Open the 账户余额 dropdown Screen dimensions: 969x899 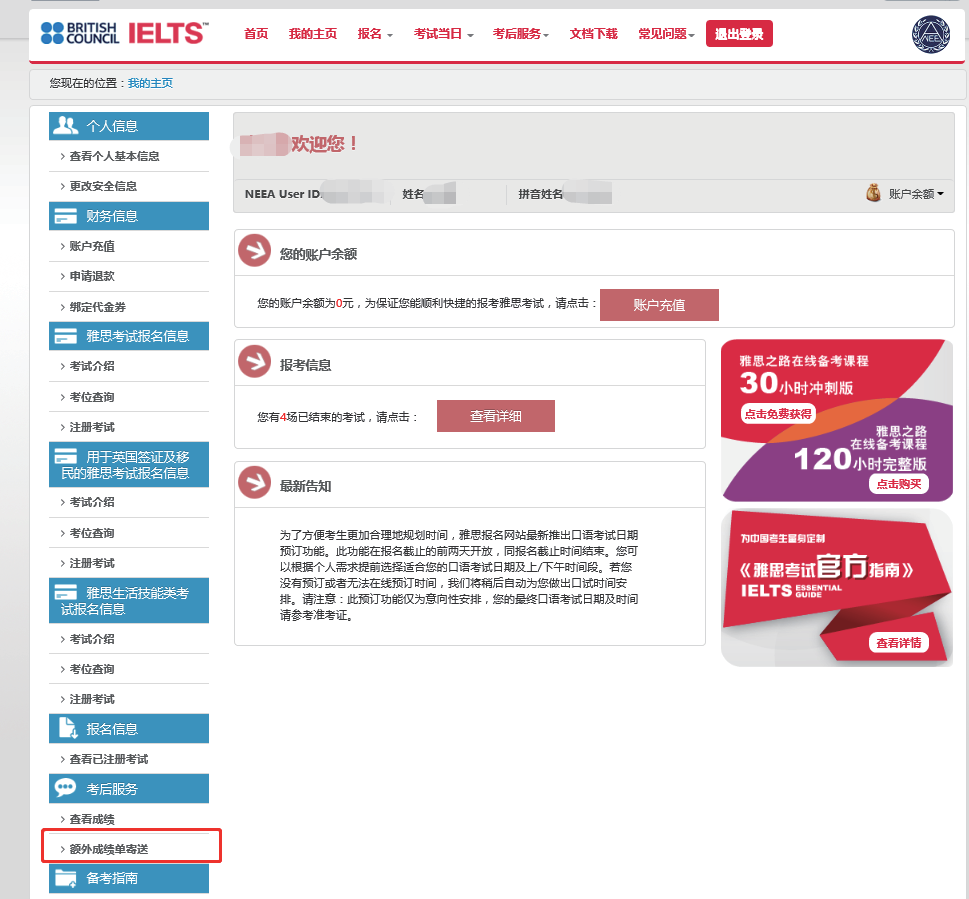coord(916,194)
